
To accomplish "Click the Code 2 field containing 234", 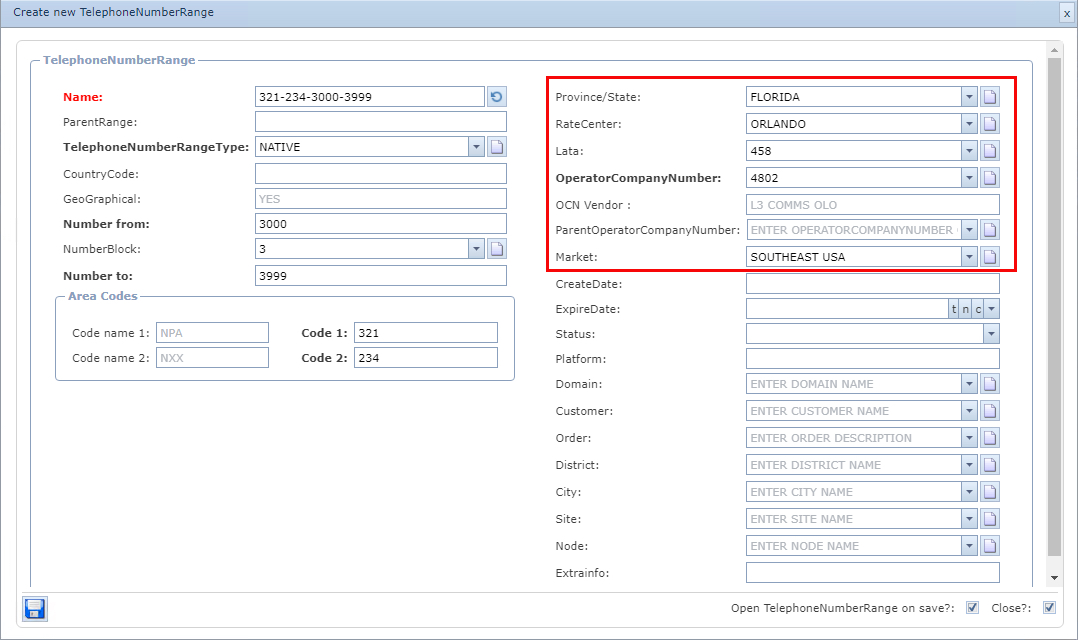I will [426, 357].
